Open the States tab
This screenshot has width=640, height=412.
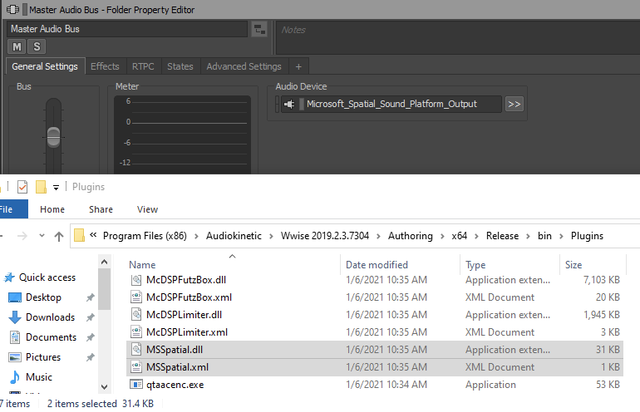pos(180,67)
